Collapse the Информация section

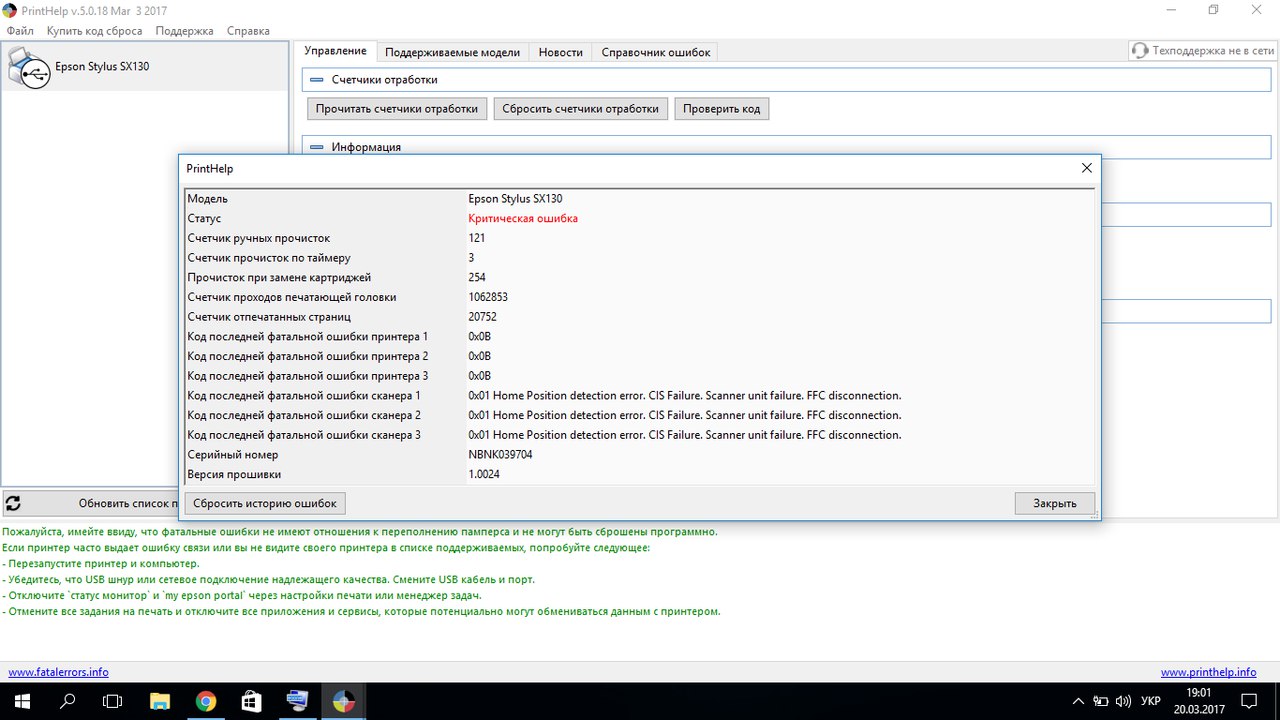click(x=317, y=147)
